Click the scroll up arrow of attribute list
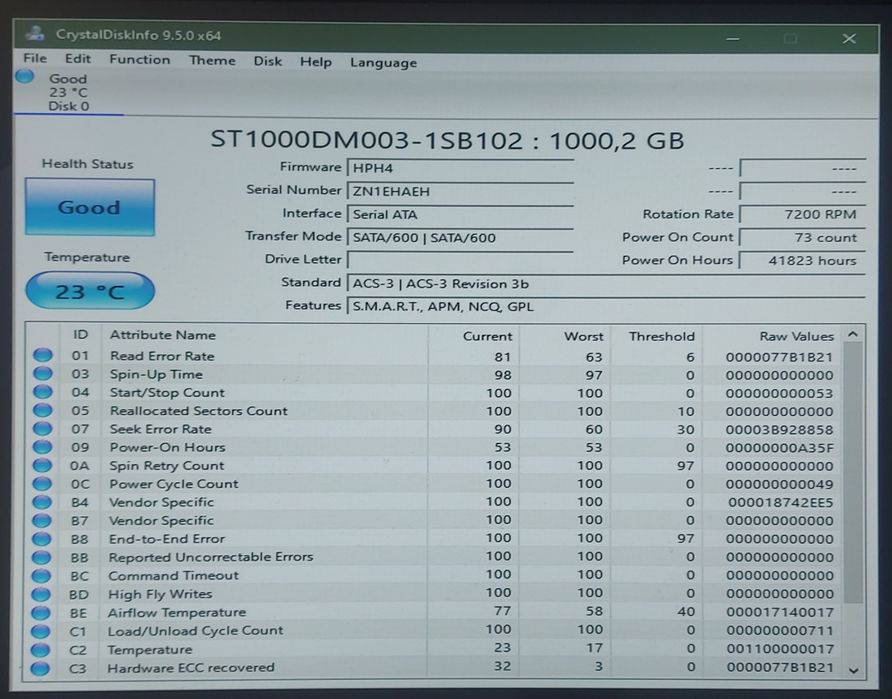892x699 pixels. (853, 334)
